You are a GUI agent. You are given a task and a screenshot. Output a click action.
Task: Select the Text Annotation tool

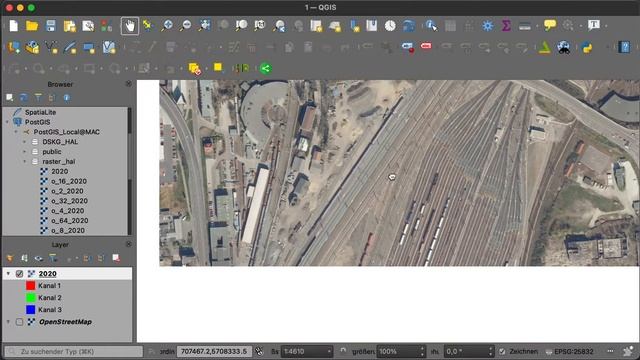tap(594, 25)
